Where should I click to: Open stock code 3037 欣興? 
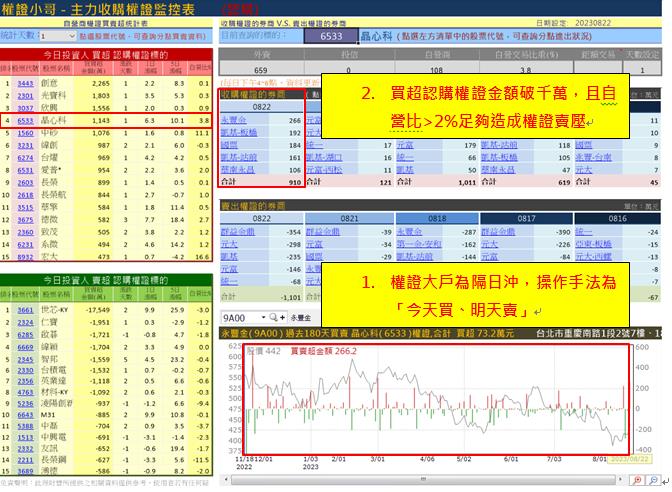point(25,108)
